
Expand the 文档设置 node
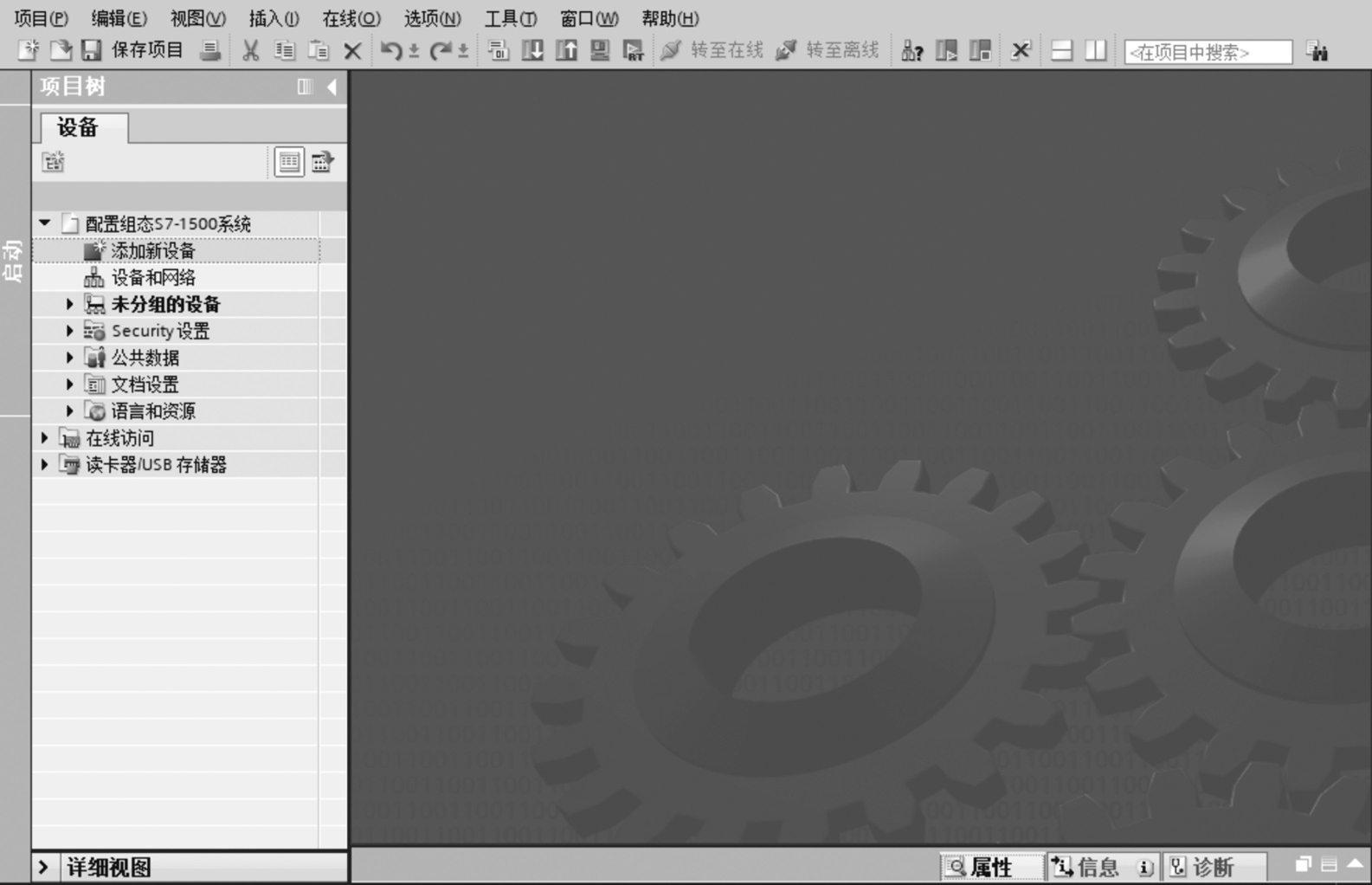point(70,384)
